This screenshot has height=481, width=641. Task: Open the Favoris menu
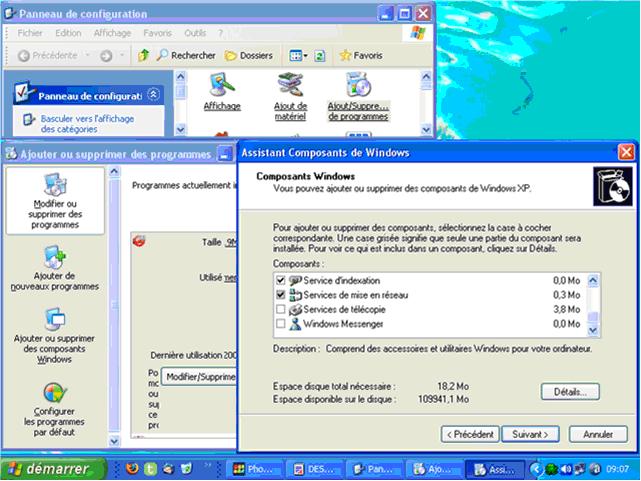[x=157, y=33]
